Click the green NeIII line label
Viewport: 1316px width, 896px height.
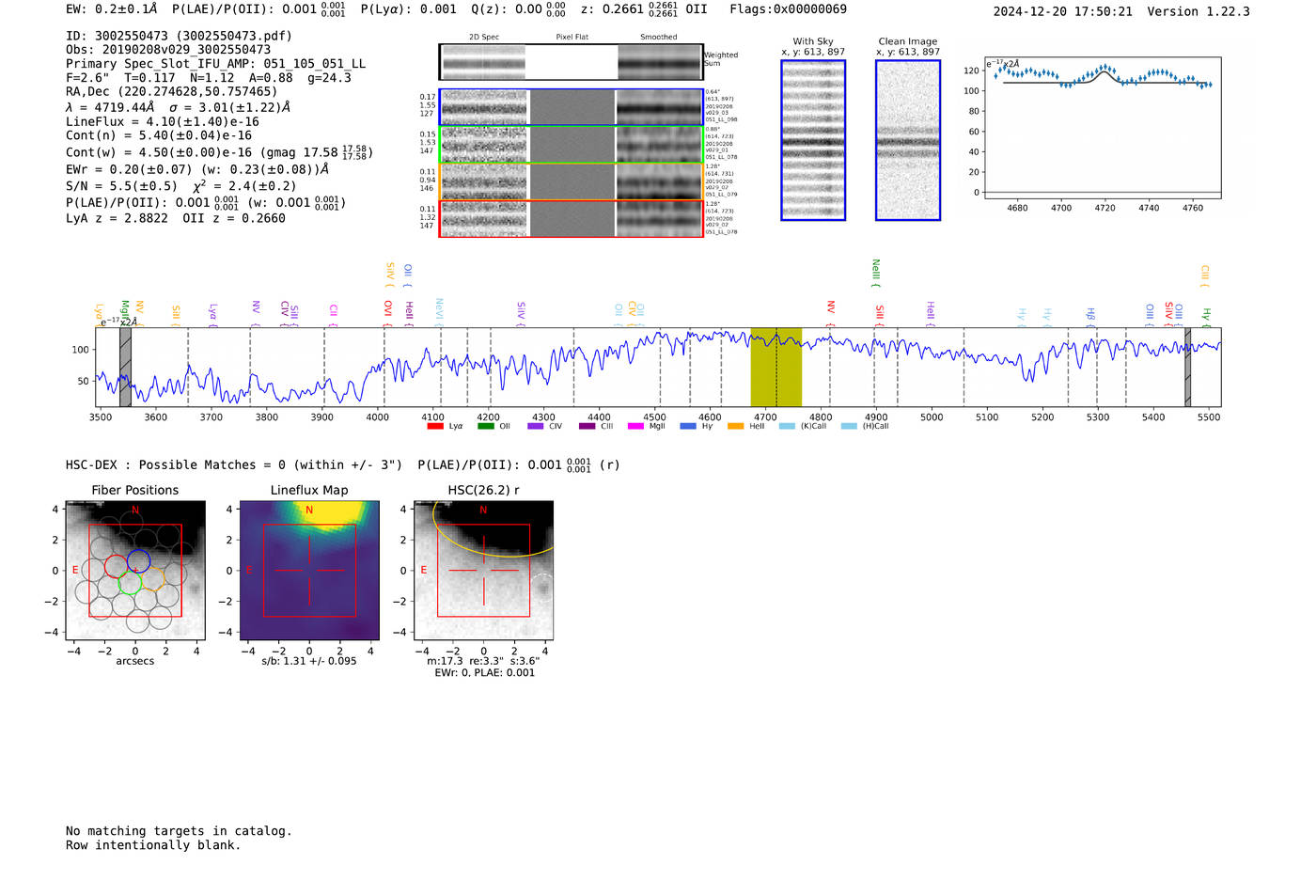pos(876,273)
